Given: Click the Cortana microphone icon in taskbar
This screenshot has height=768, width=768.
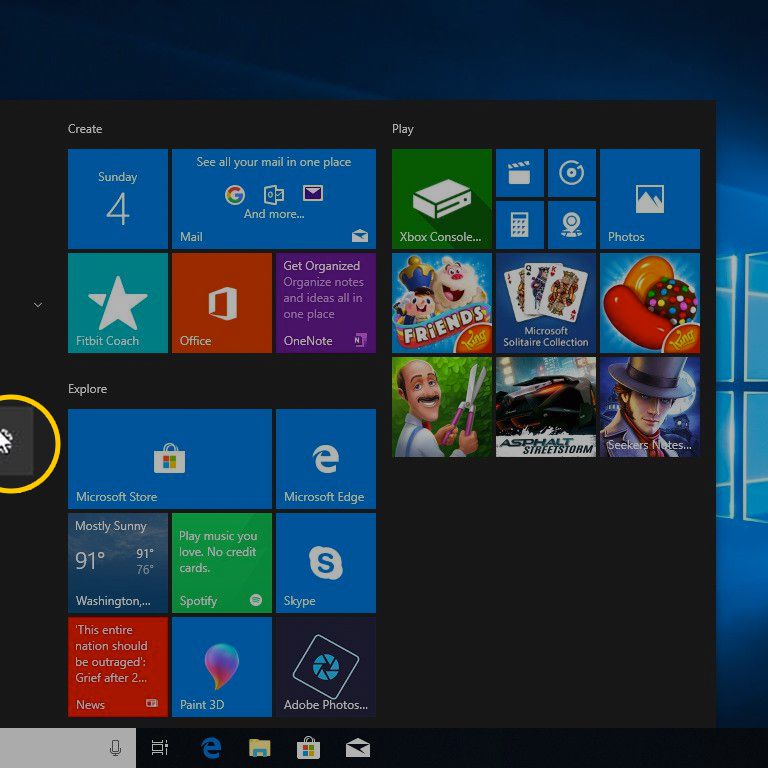Looking at the screenshot, I should pyautogui.click(x=116, y=748).
